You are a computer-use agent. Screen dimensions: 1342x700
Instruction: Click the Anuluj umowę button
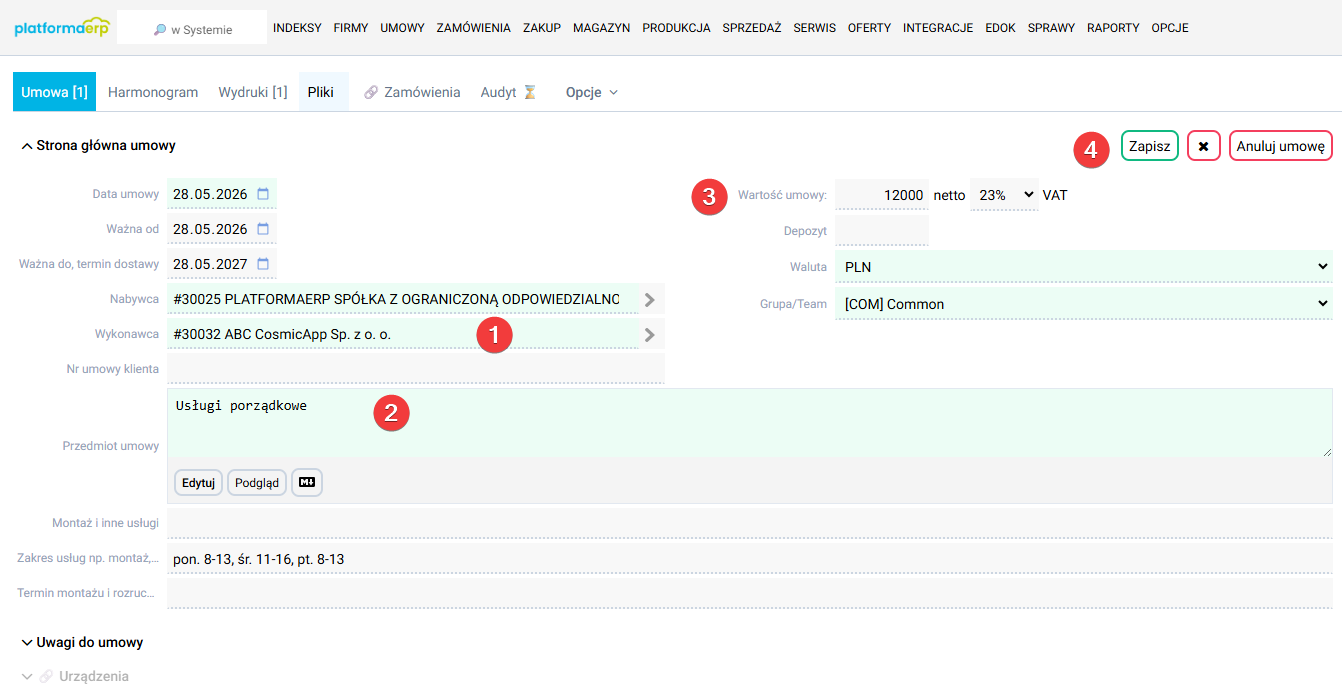pos(1280,146)
